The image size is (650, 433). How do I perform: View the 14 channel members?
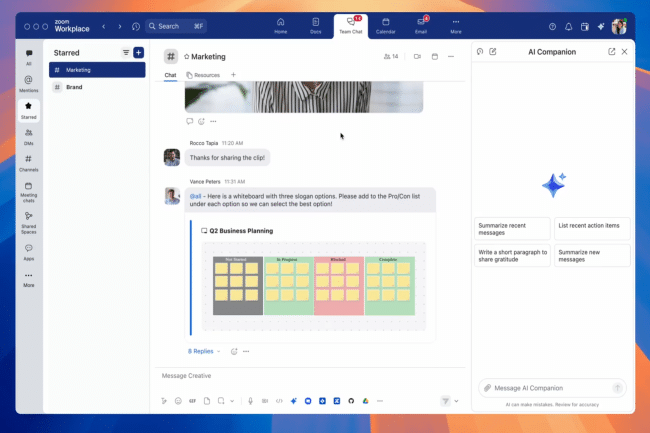click(x=391, y=56)
